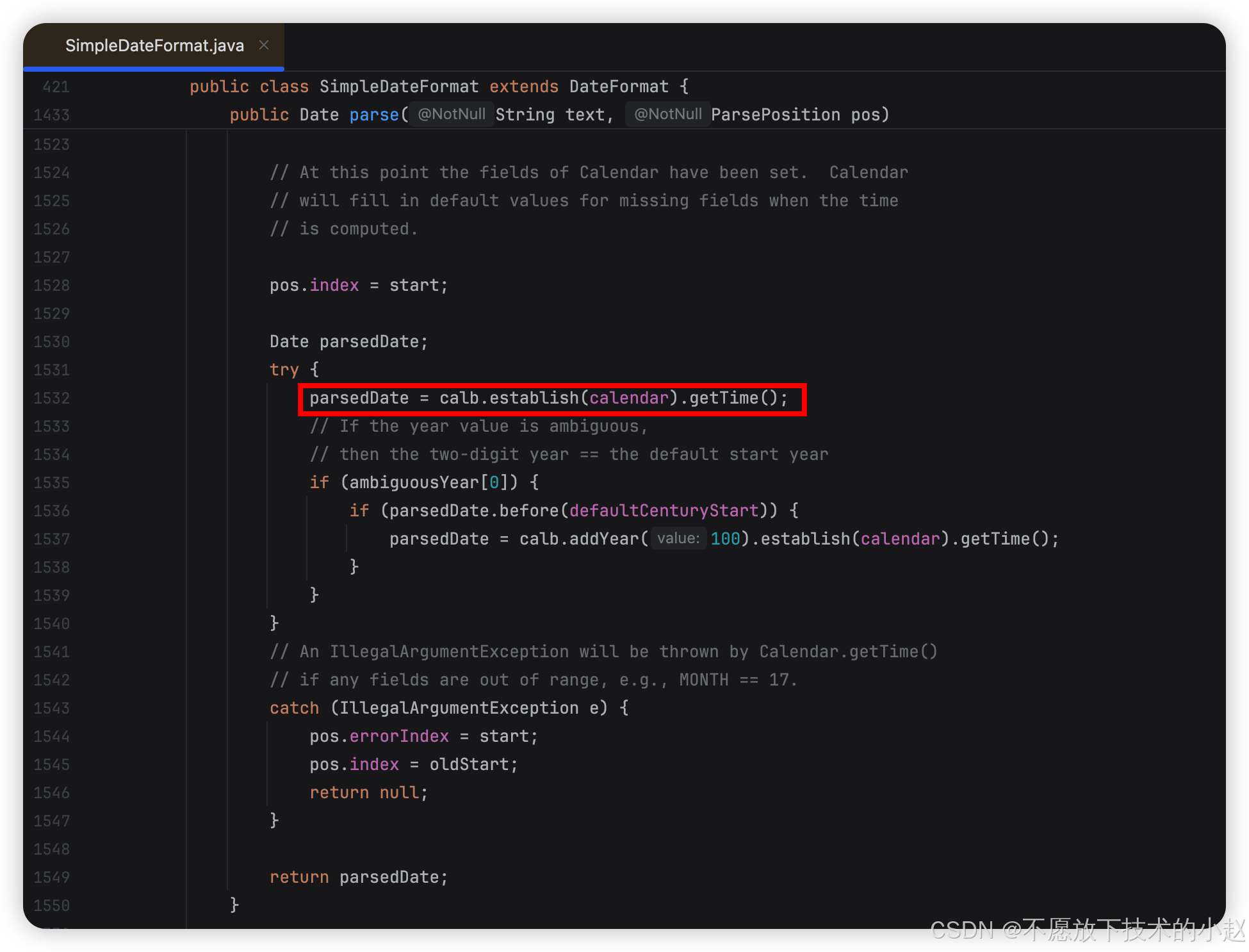Click the highlighted parsedDate establish statement

[x=548, y=398]
